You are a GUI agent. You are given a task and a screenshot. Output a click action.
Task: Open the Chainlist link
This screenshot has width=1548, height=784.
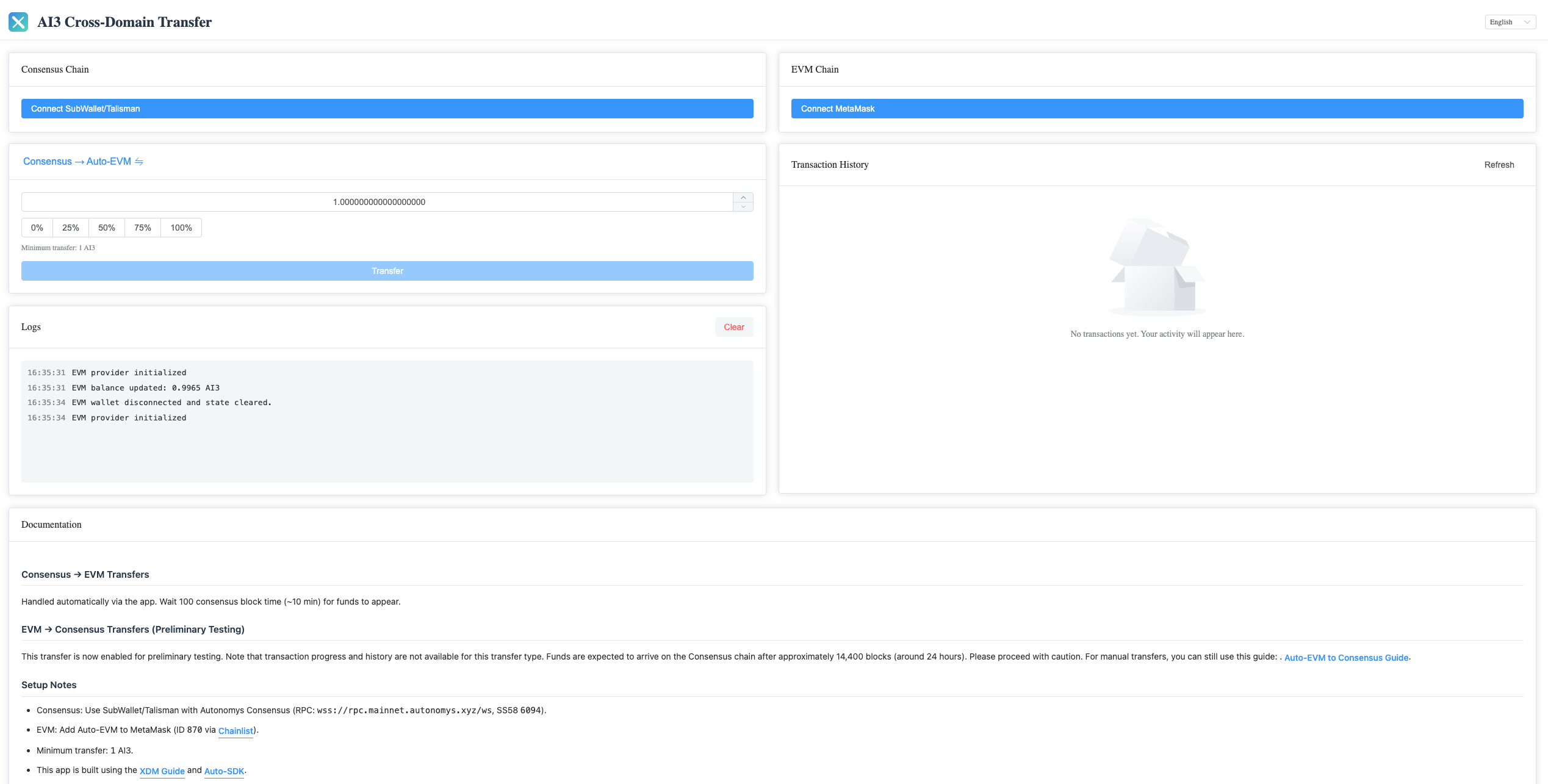(x=236, y=731)
